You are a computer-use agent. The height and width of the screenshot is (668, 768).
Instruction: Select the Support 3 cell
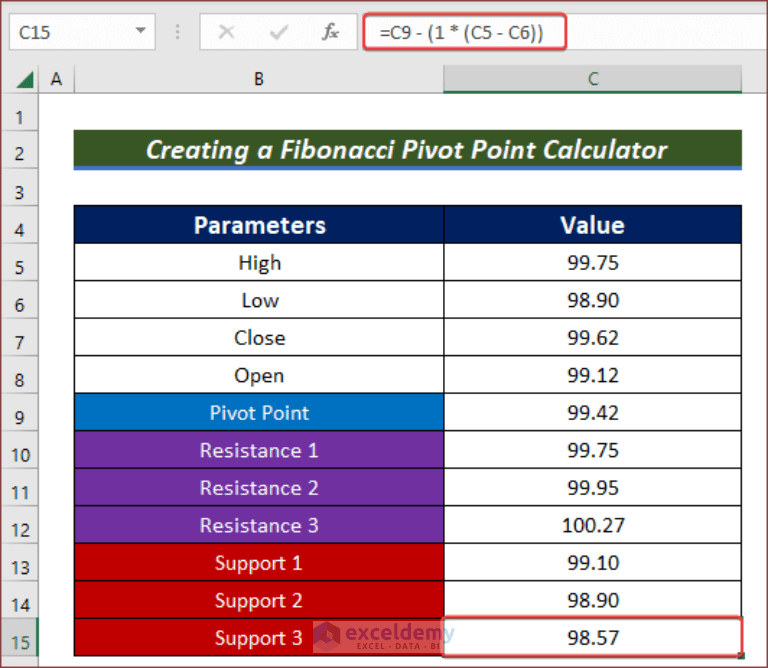[x=259, y=638]
